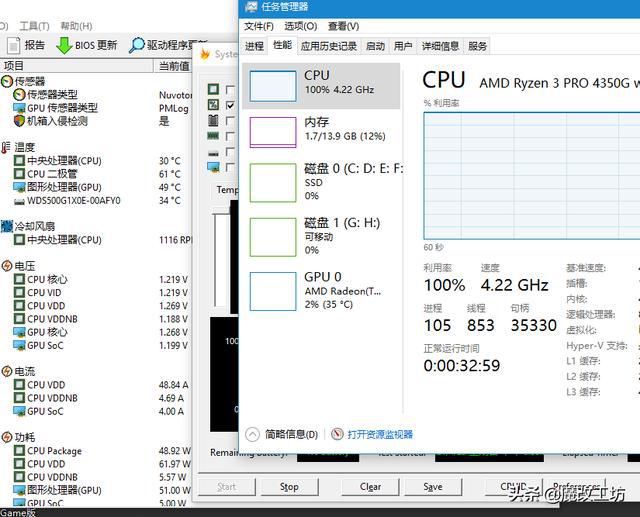Check the checkbox beside the GPU monitor icon
Image resolution: width=640 pixels, height=517 pixels.
(x=230, y=167)
